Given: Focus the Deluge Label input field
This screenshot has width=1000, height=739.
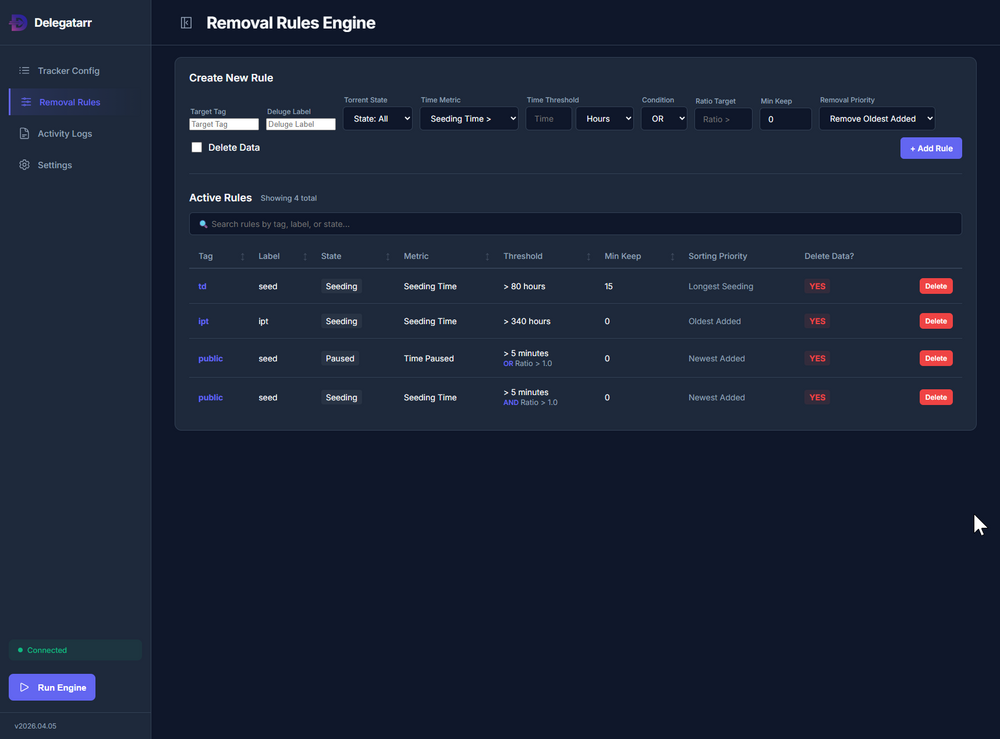Looking at the screenshot, I should point(300,124).
